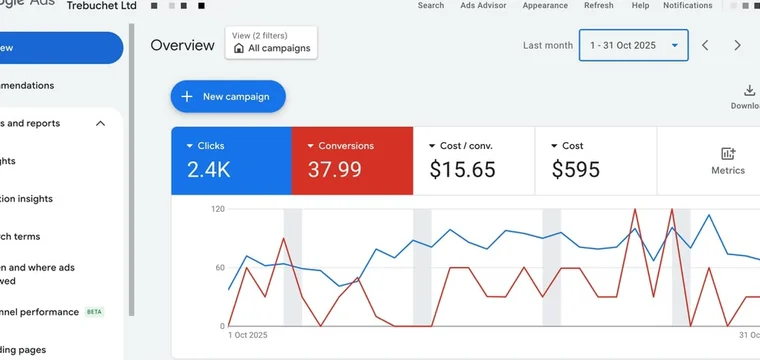Select the $595 cost value
The image size is (760, 360).
click(x=575, y=170)
